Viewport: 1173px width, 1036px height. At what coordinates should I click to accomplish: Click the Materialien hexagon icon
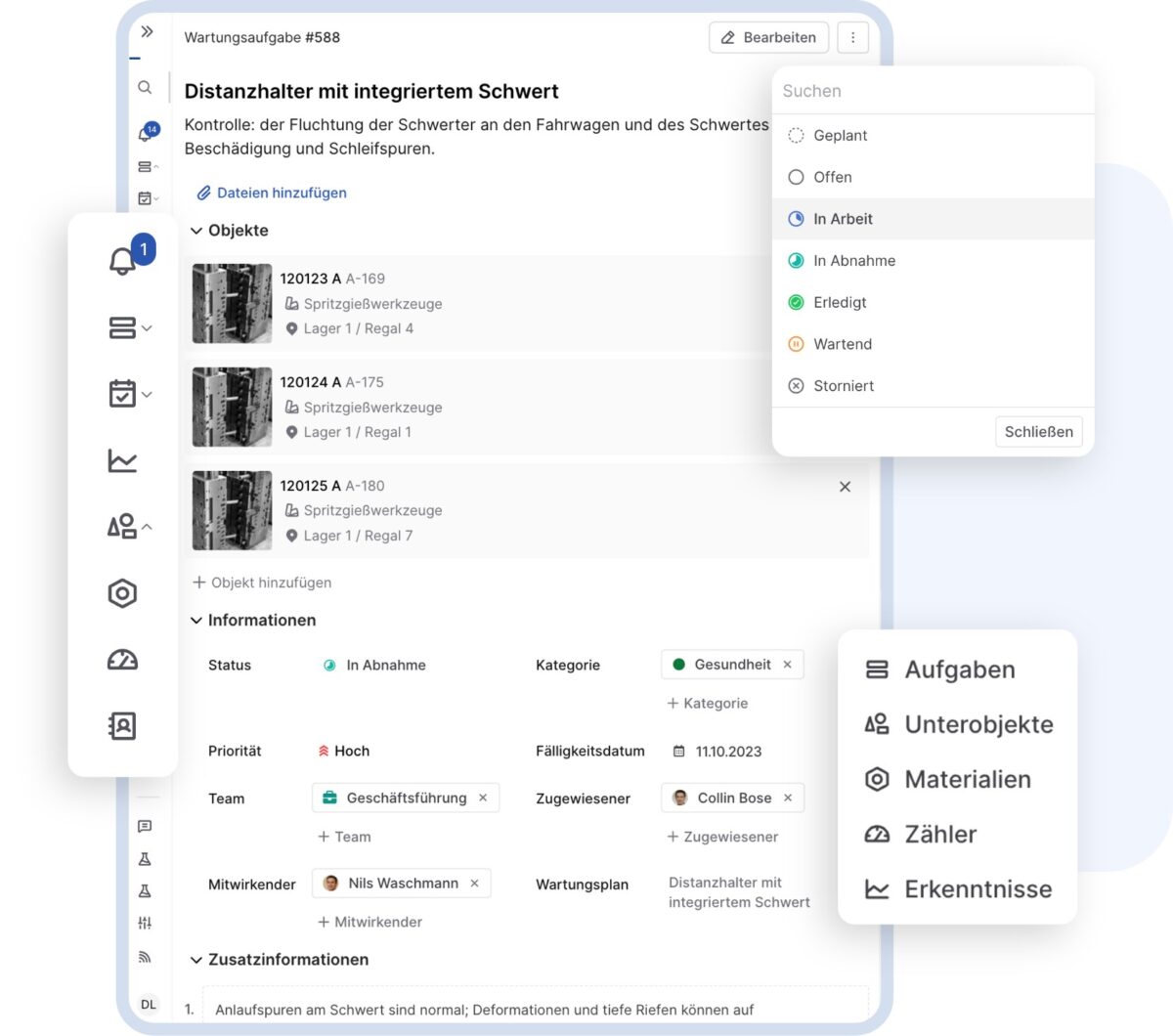(876, 779)
